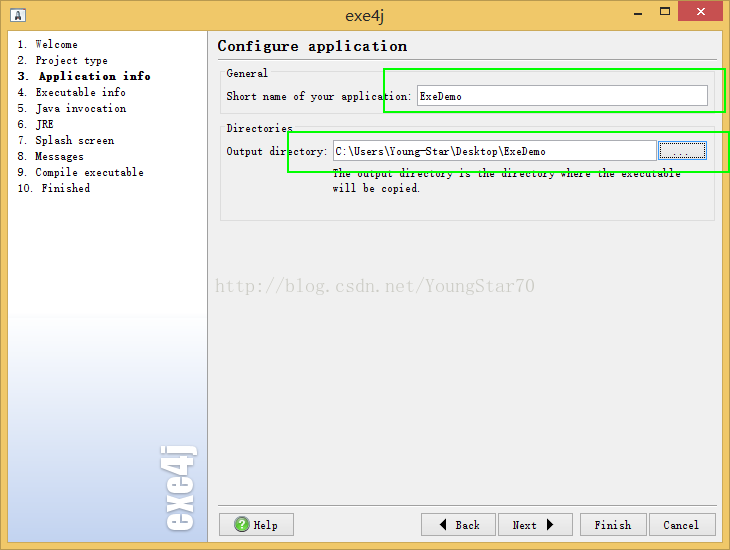Minimize the exe4j window
Viewport: 730px width, 550px height.
pos(638,12)
